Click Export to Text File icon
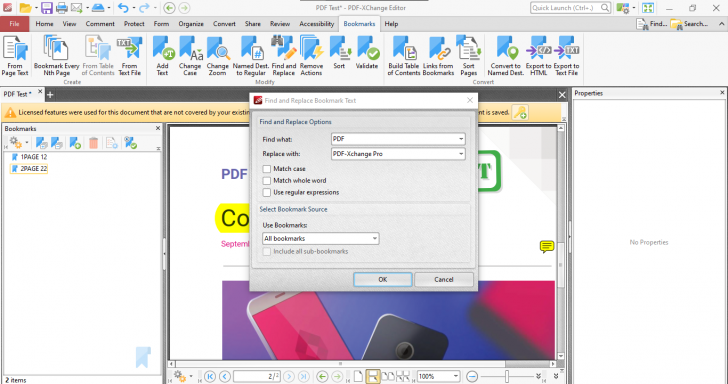Image resolution: width=728 pixels, height=384 pixels. 566,56
